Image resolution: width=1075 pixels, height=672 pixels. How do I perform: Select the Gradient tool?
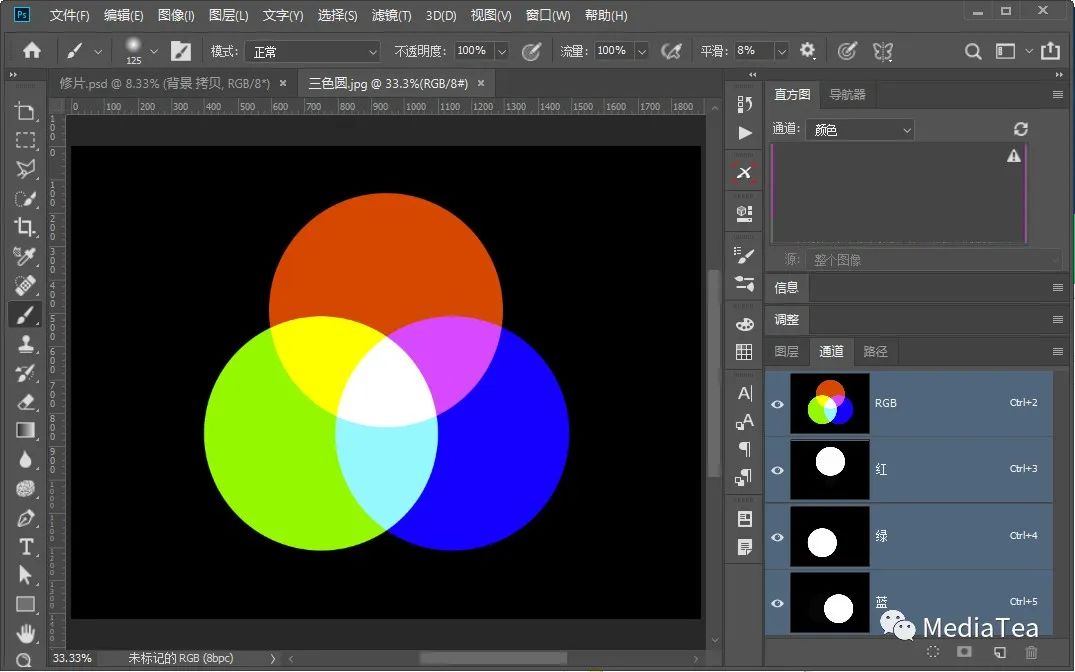tap(25, 431)
